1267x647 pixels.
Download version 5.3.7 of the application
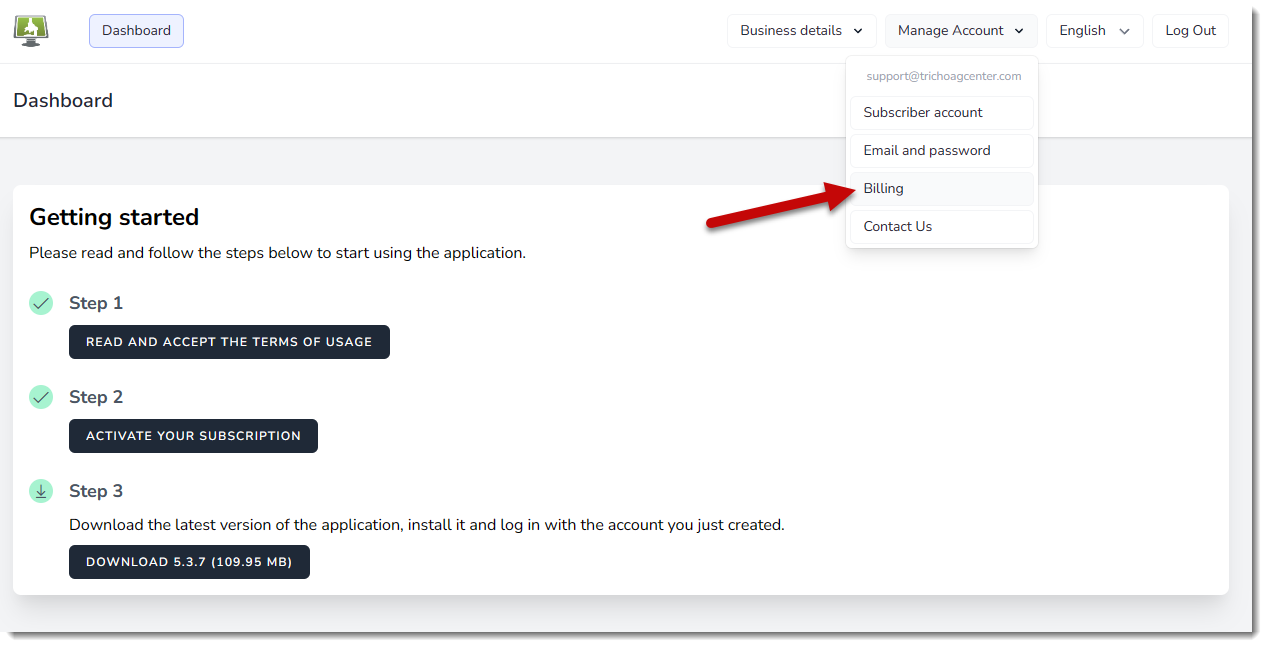(189, 562)
